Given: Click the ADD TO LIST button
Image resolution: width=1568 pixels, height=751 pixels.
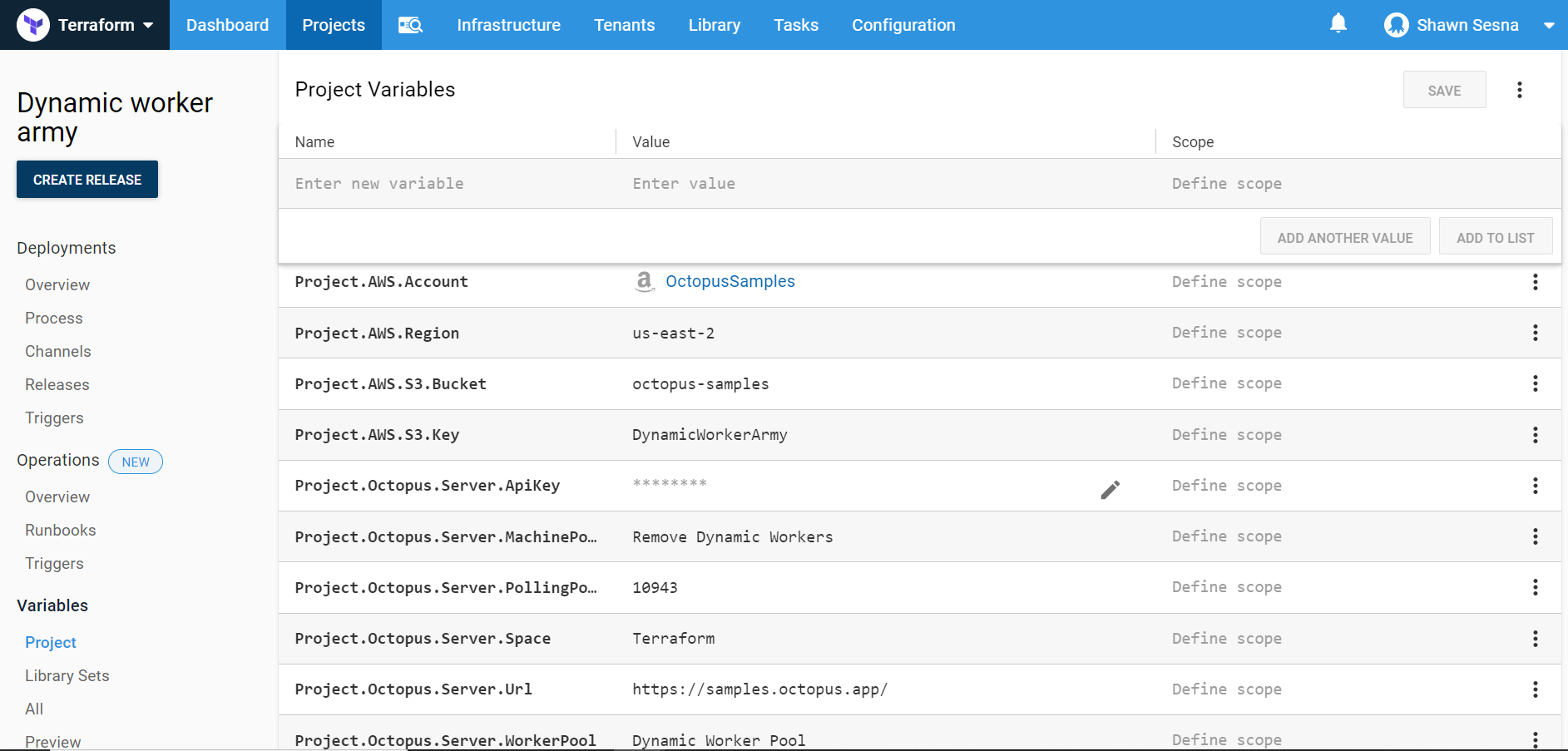Looking at the screenshot, I should [x=1495, y=238].
